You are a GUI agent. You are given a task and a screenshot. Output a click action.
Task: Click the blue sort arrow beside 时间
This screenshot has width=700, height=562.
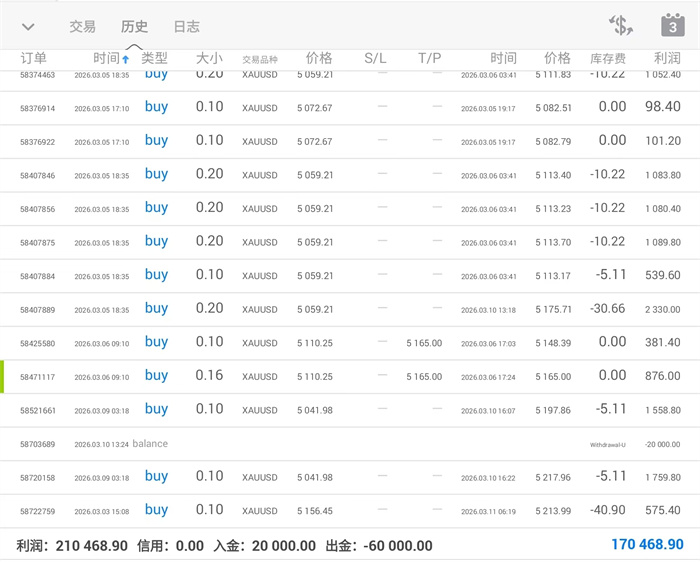point(126,59)
